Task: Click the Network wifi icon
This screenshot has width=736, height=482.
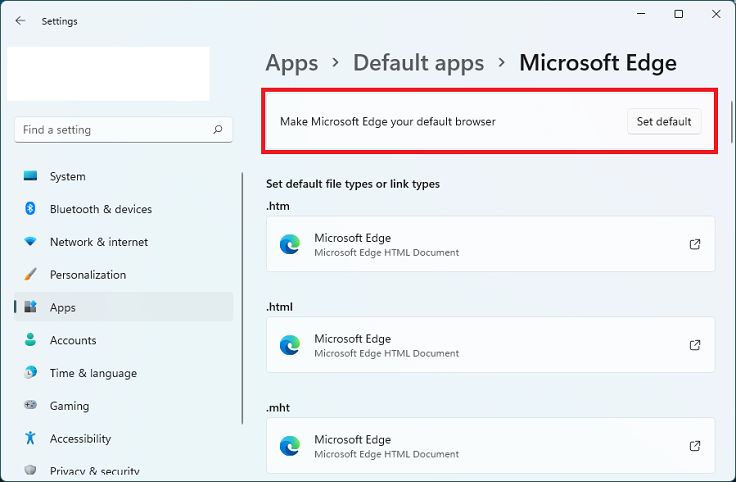Action: (31, 242)
